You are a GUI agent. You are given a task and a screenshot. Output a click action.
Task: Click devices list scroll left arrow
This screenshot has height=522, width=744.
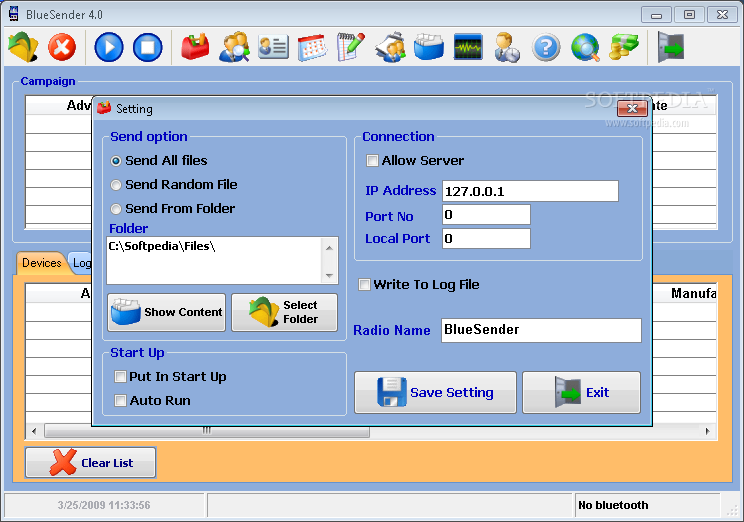pos(34,431)
